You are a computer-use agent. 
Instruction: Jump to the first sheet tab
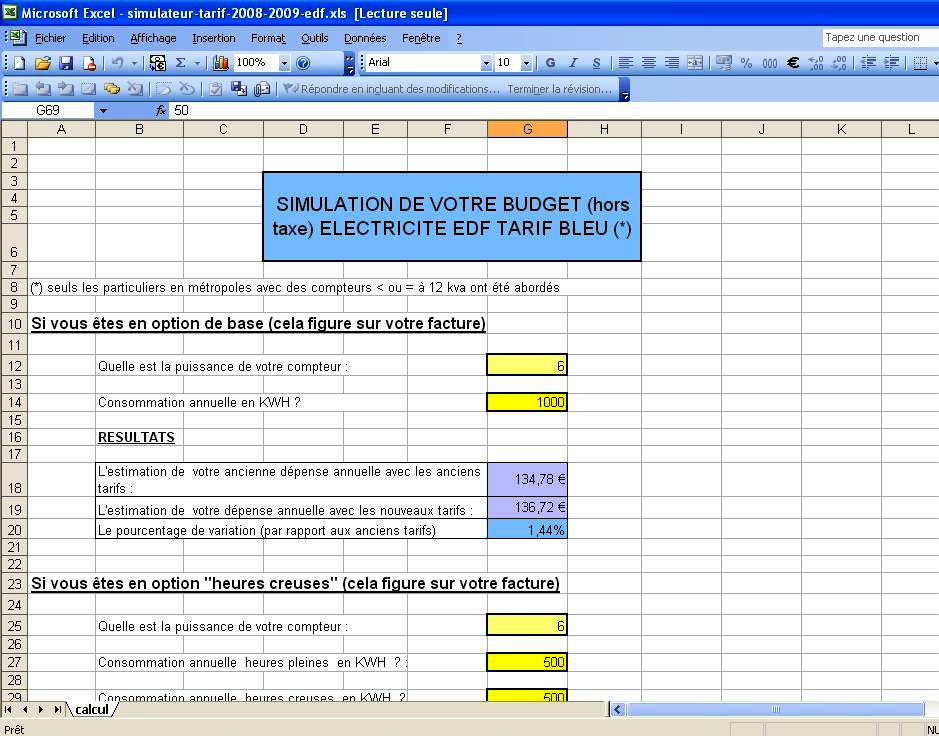8,710
